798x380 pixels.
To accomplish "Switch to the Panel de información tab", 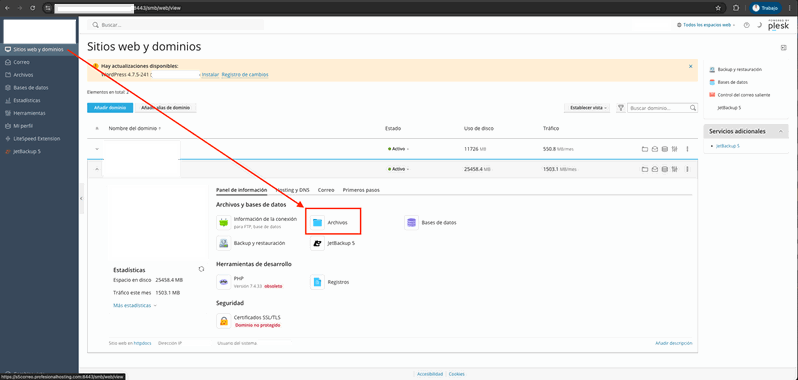I will coord(242,190).
